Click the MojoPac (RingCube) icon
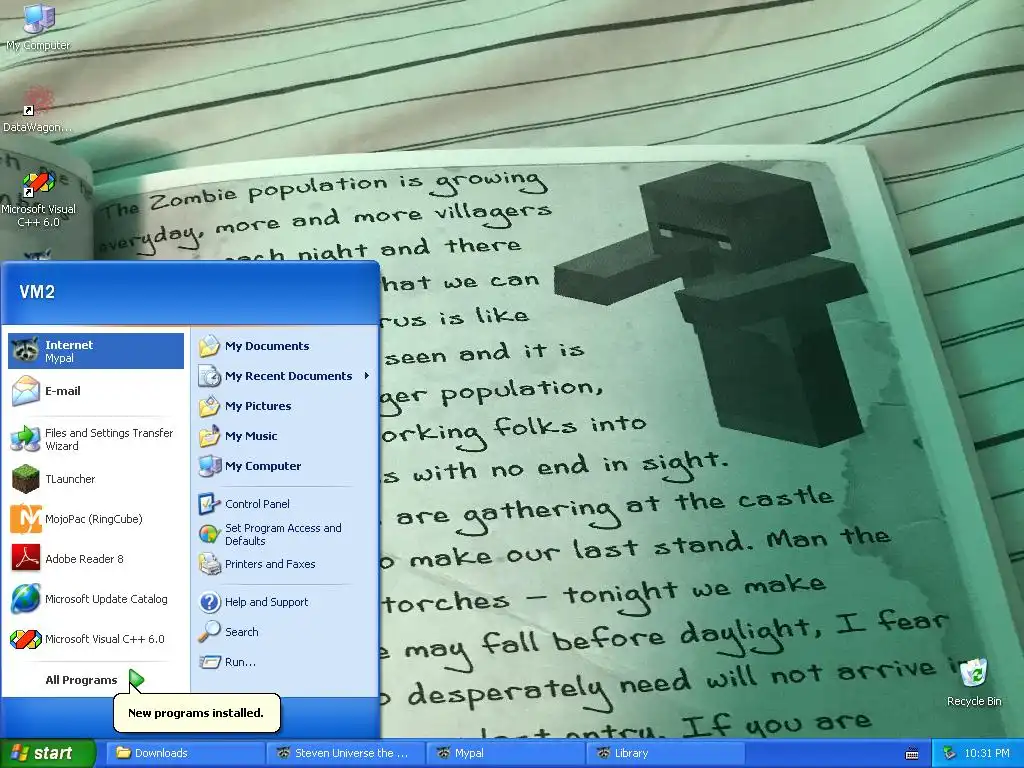 tap(25, 519)
